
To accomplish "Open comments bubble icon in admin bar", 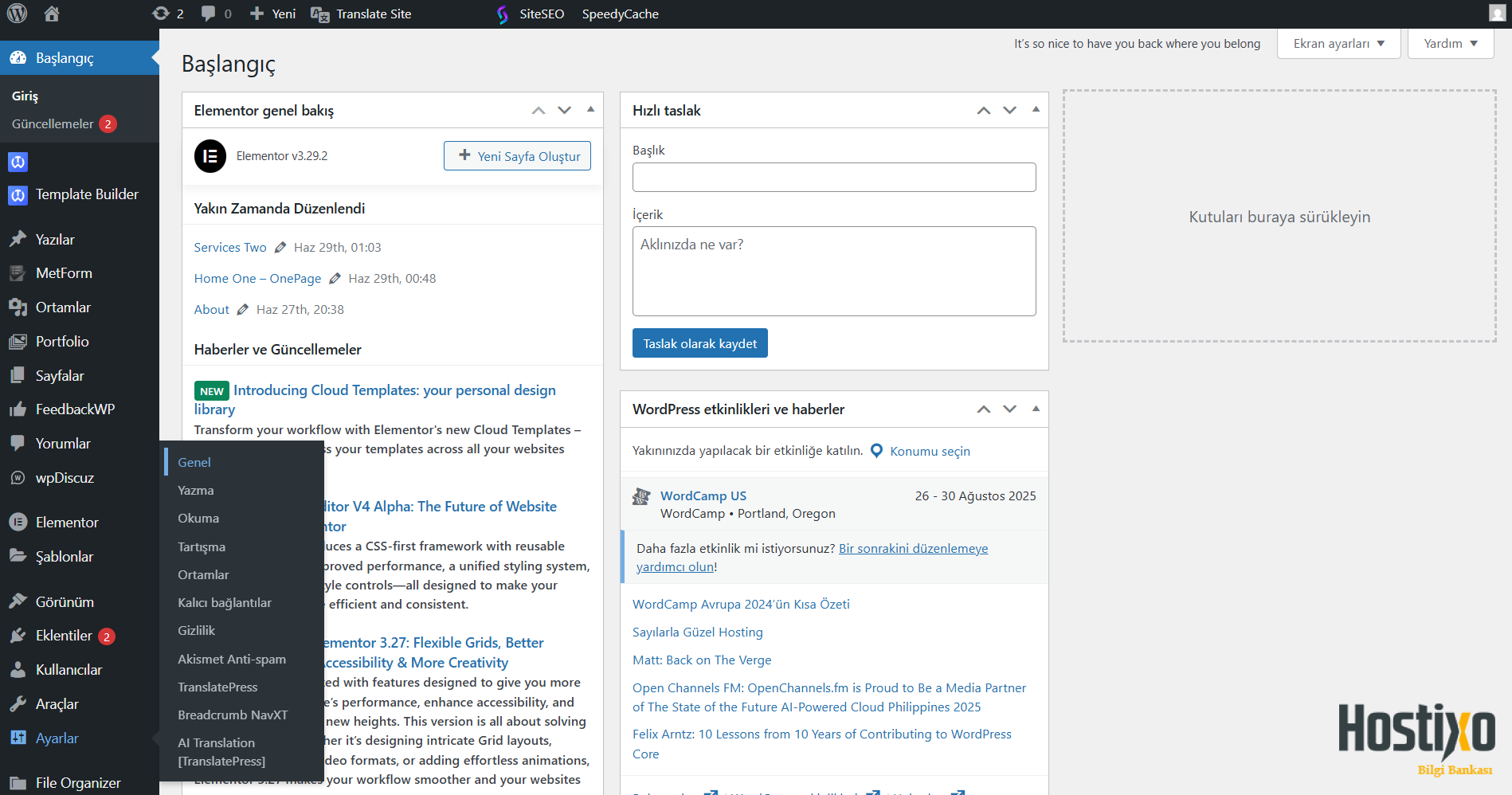I will [x=208, y=14].
